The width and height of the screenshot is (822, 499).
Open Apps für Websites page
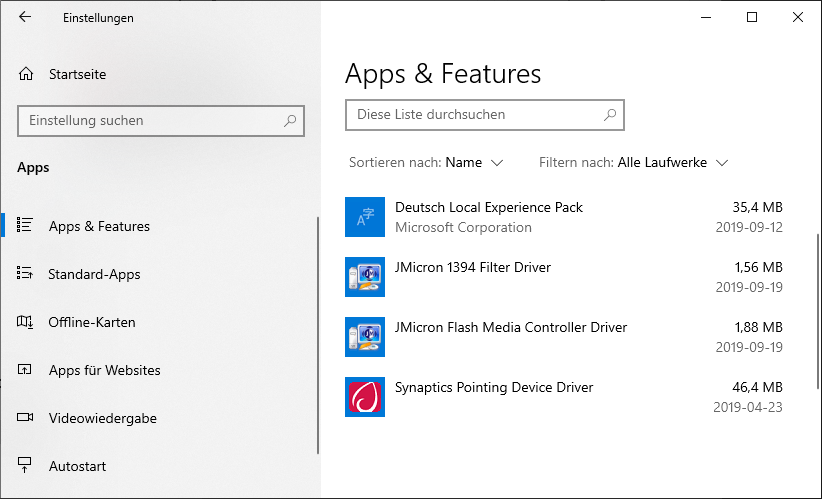click(x=159, y=370)
